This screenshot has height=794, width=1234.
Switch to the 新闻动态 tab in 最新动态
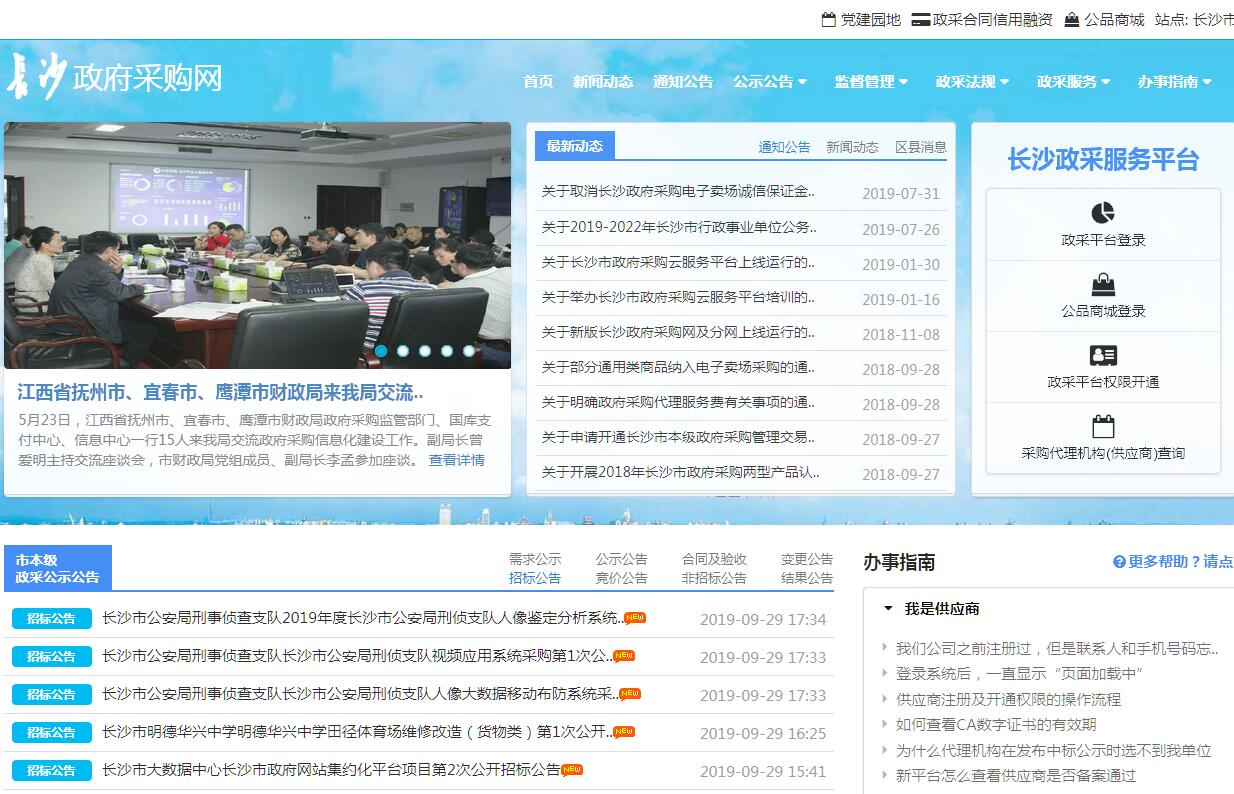click(852, 147)
